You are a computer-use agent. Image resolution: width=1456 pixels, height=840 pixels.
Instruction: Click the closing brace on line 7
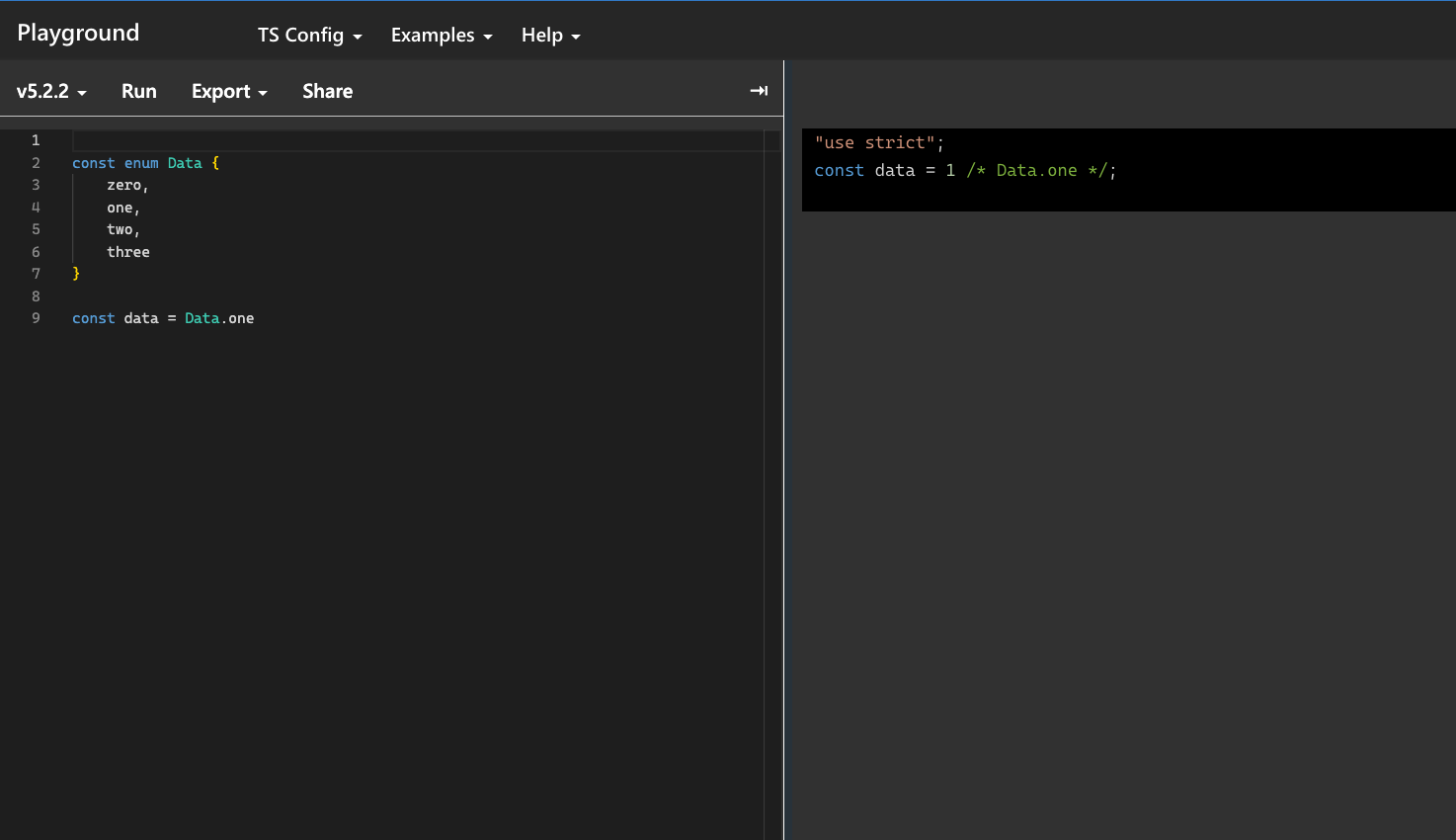pyautogui.click(x=76, y=274)
